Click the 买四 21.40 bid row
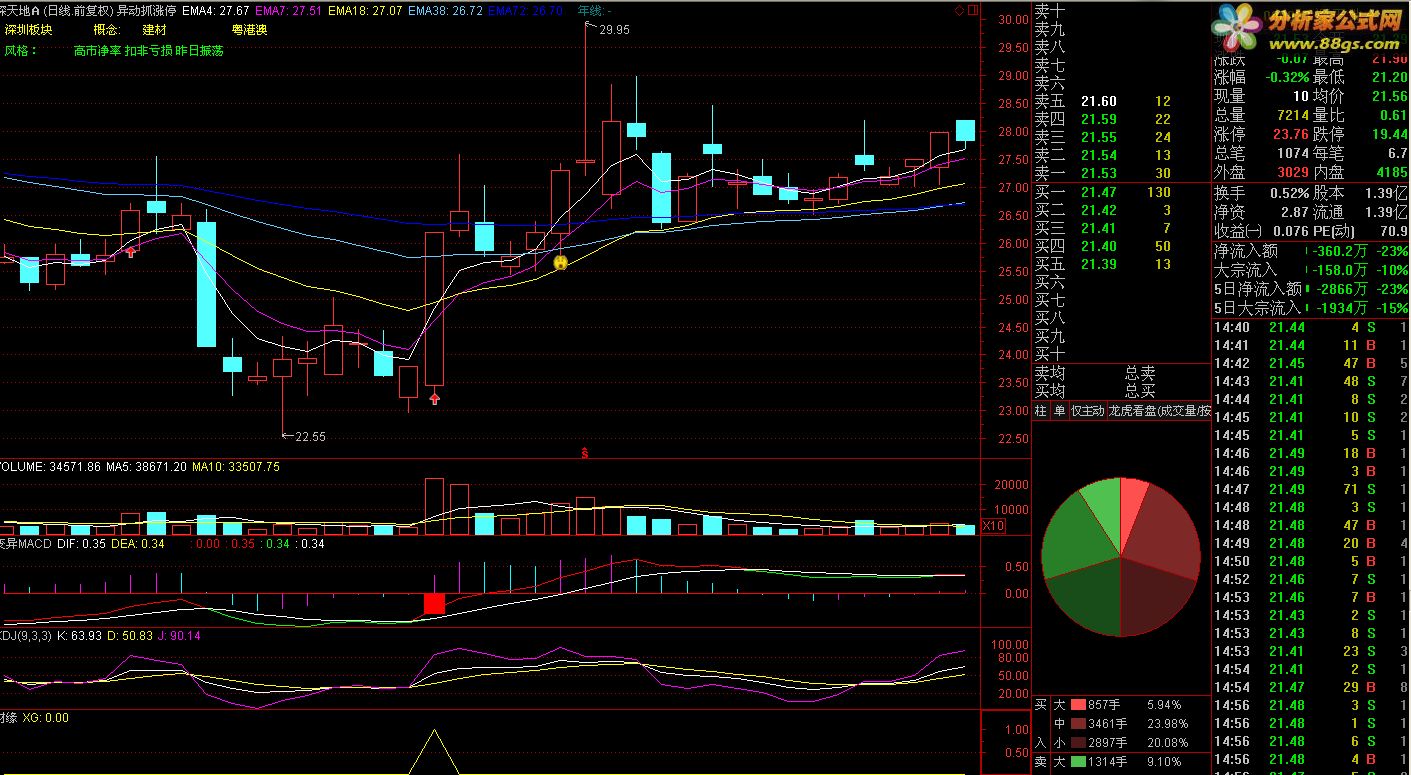 coord(1121,246)
